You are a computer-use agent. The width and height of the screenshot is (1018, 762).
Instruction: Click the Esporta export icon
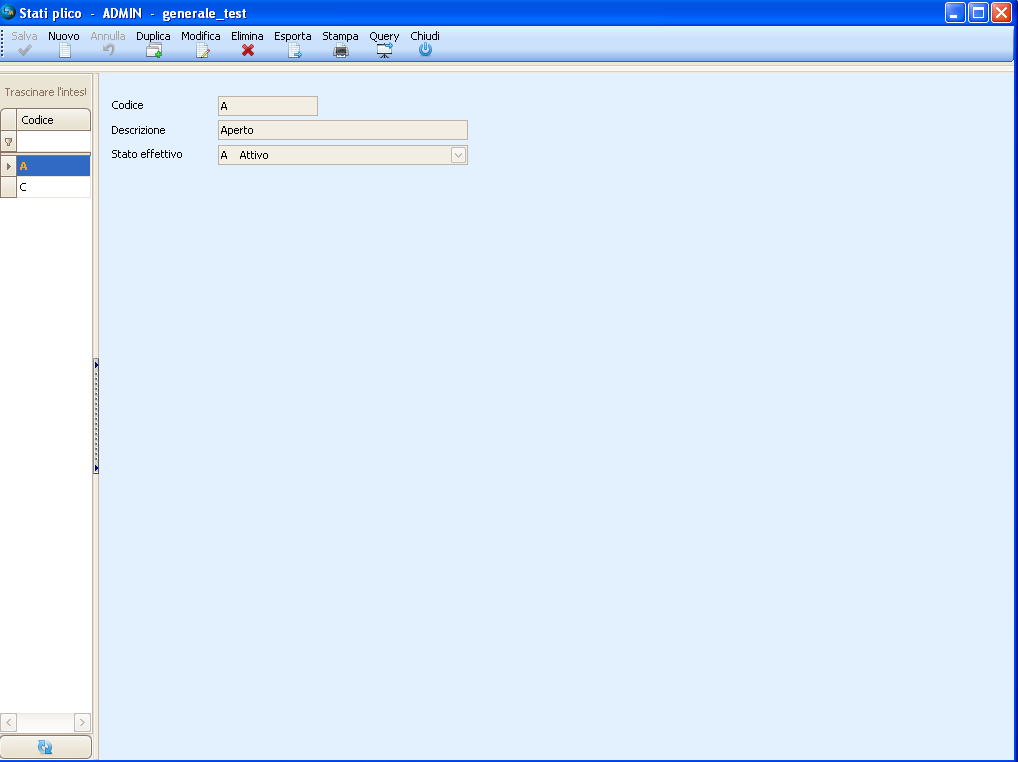tap(294, 50)
